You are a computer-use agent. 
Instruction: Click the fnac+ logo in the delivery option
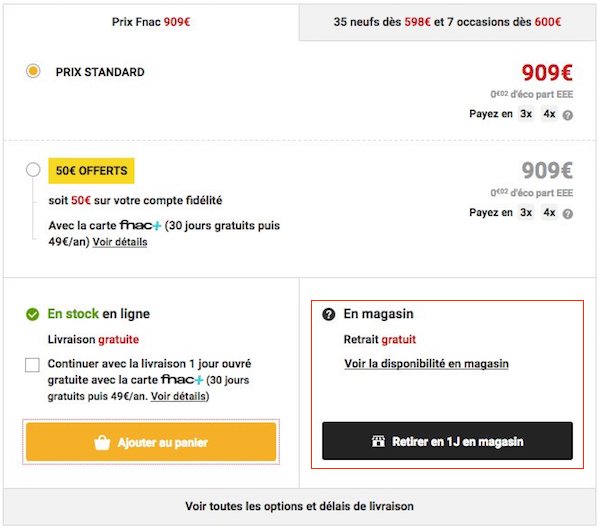pyautogui.click(x=182, y=380)
